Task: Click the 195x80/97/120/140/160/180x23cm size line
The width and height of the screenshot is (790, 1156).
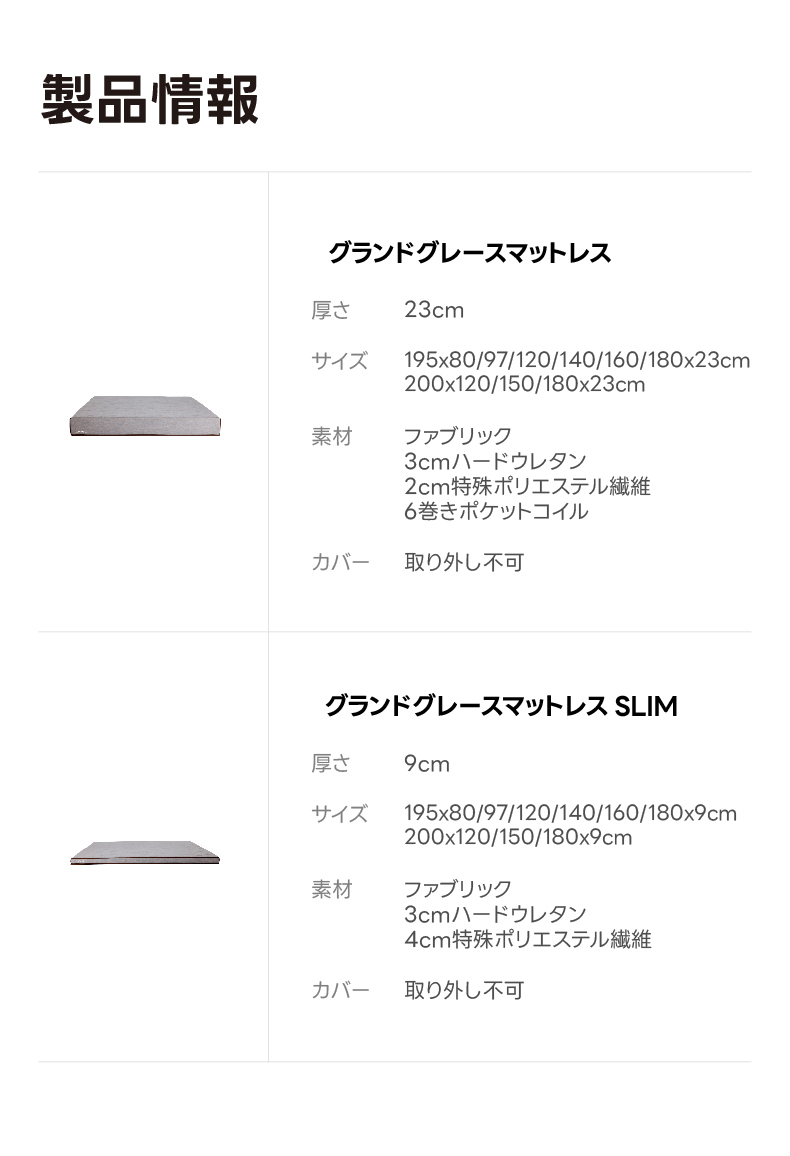Action: click(577, 360)
